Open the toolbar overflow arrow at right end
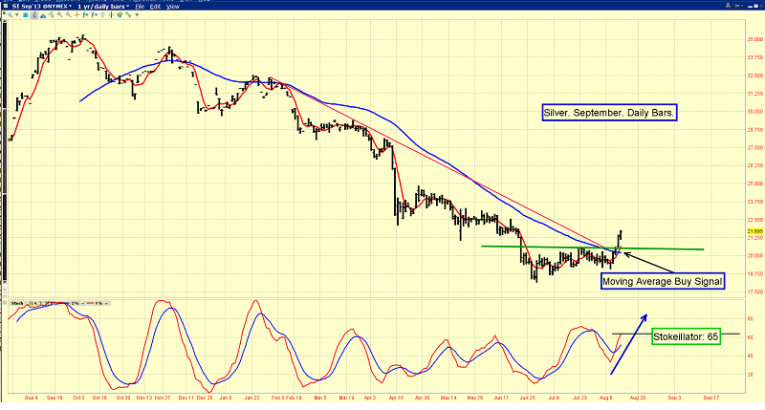Viewport: 765px width, 410px height. coord(136,15)
